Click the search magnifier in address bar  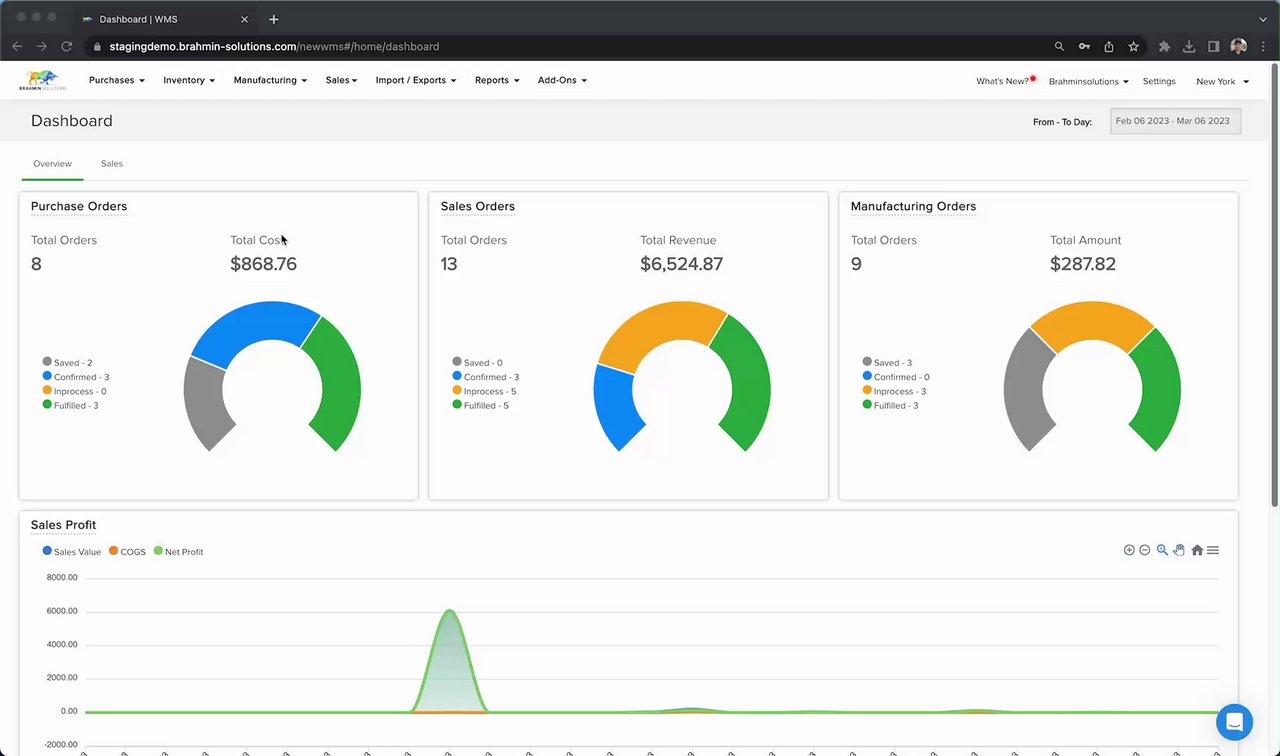coord(1060,46)
